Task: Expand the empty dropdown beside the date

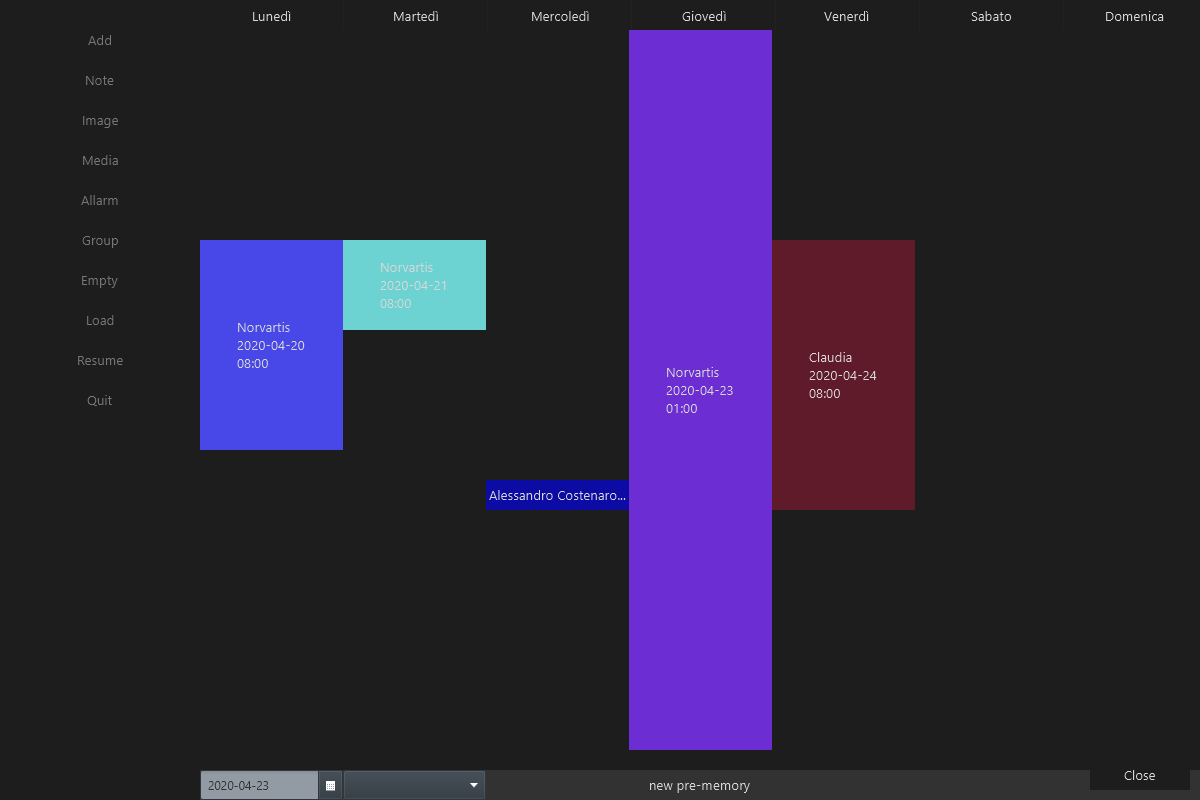Action: (x=414, y=785)
